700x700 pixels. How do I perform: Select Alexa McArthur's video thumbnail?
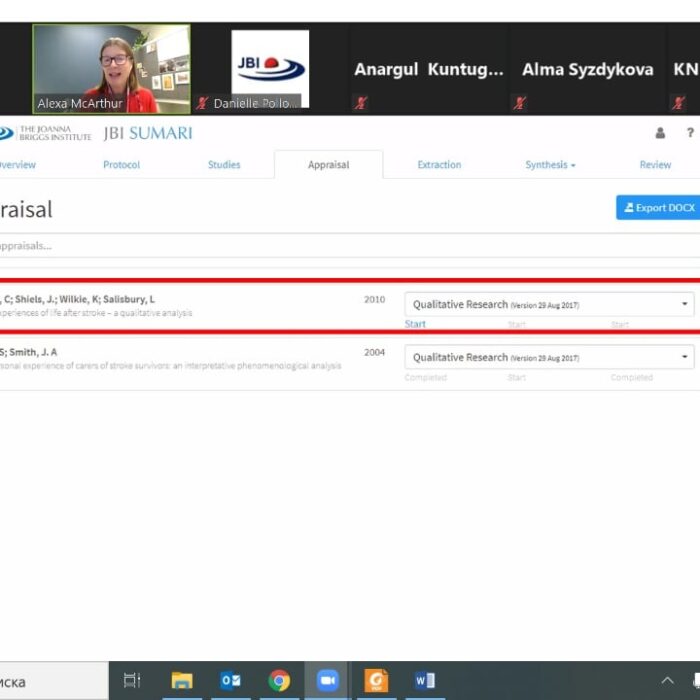coord(111,68)
